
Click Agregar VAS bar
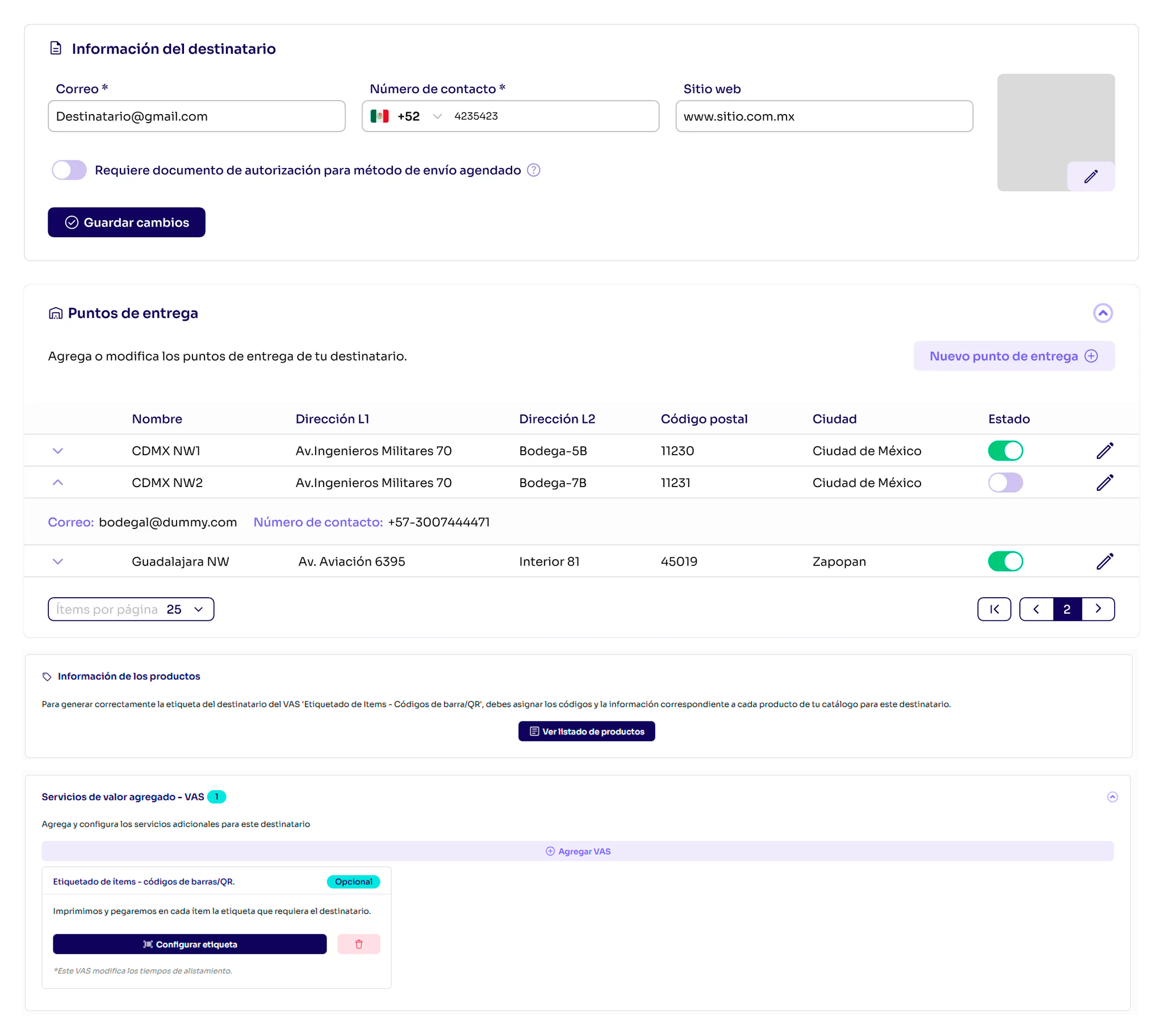click(577, 851)
